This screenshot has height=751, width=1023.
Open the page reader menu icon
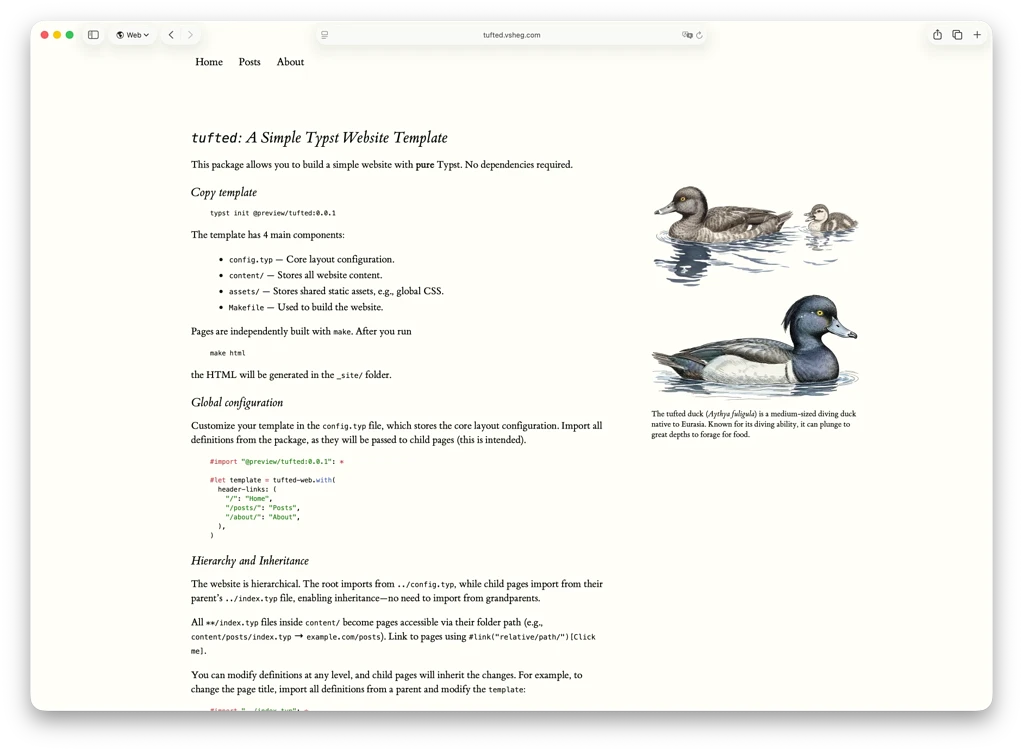click(x=324, y=35)
